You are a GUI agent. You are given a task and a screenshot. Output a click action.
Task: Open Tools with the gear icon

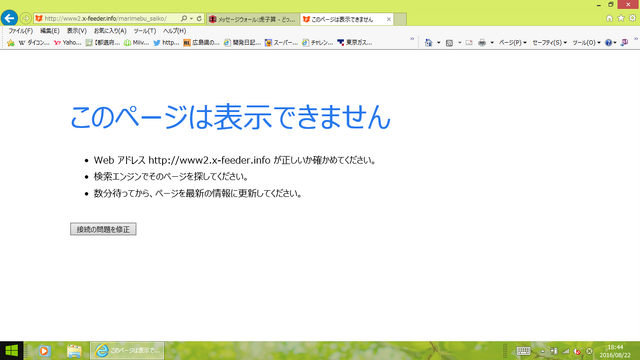tap(632, 18)
